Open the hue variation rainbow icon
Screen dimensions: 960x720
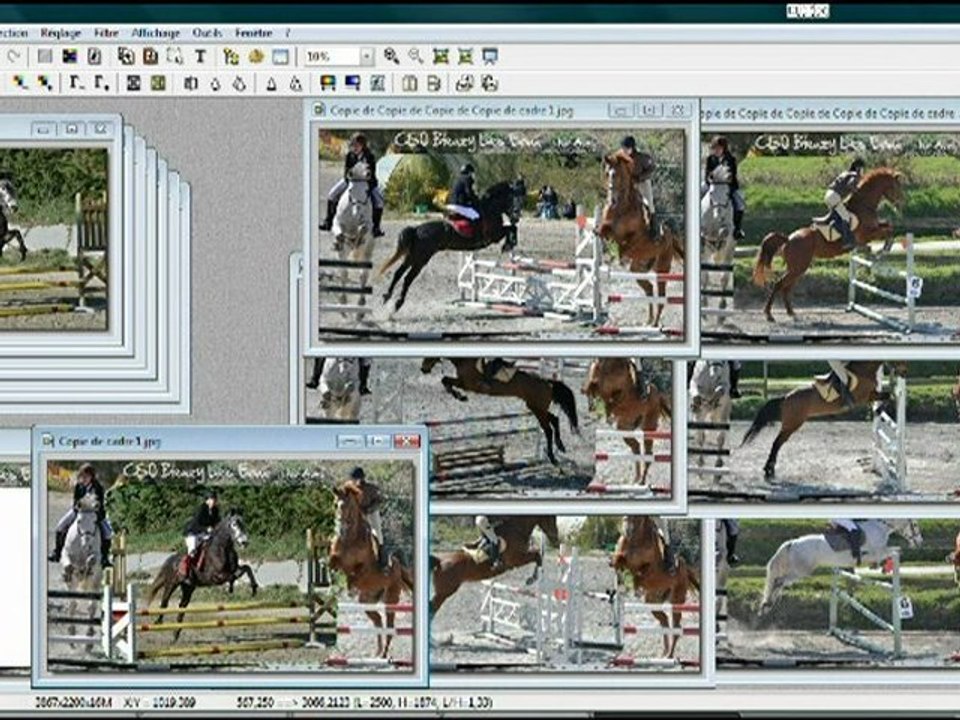328,83
